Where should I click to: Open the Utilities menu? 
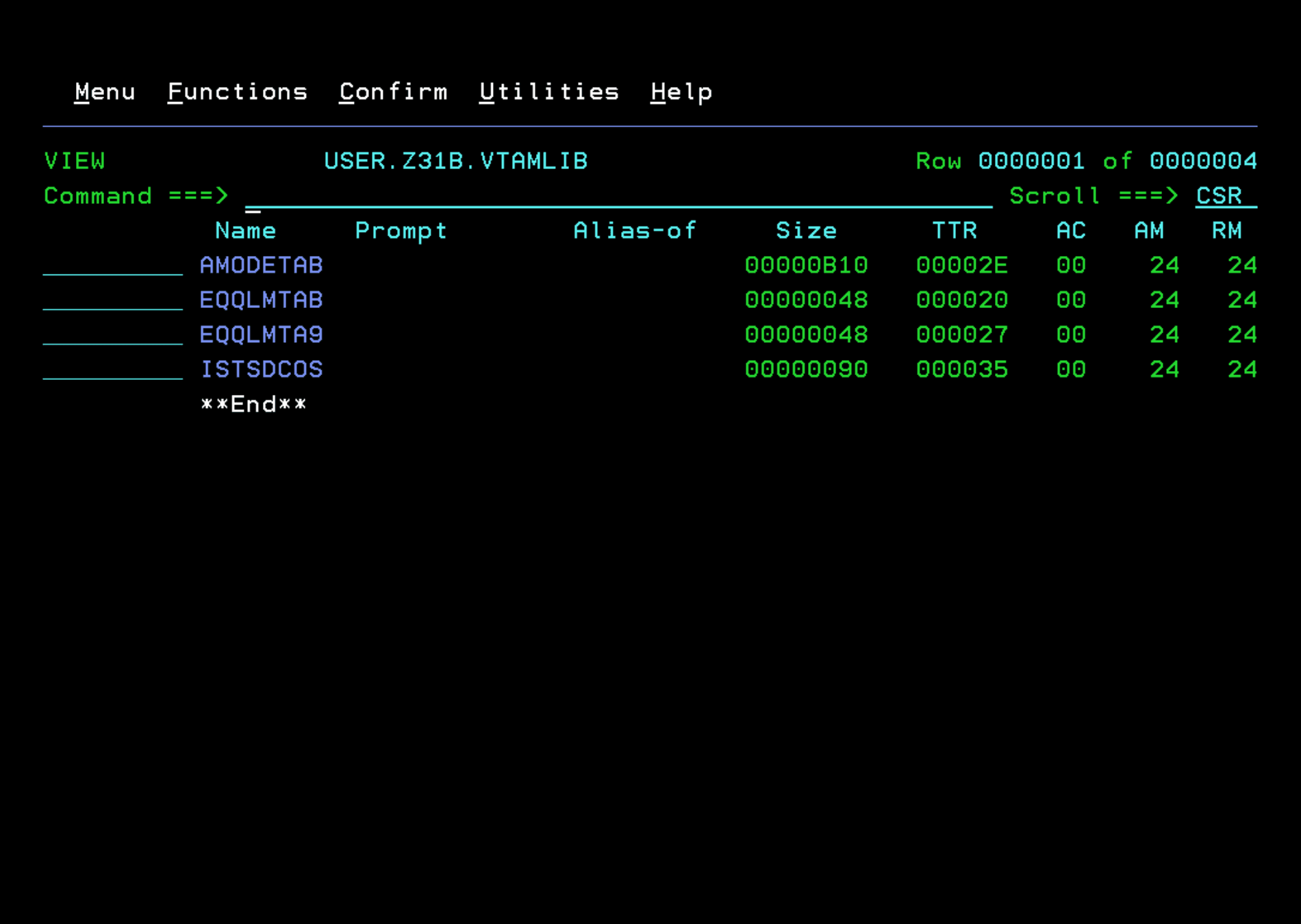pos(548,91)
